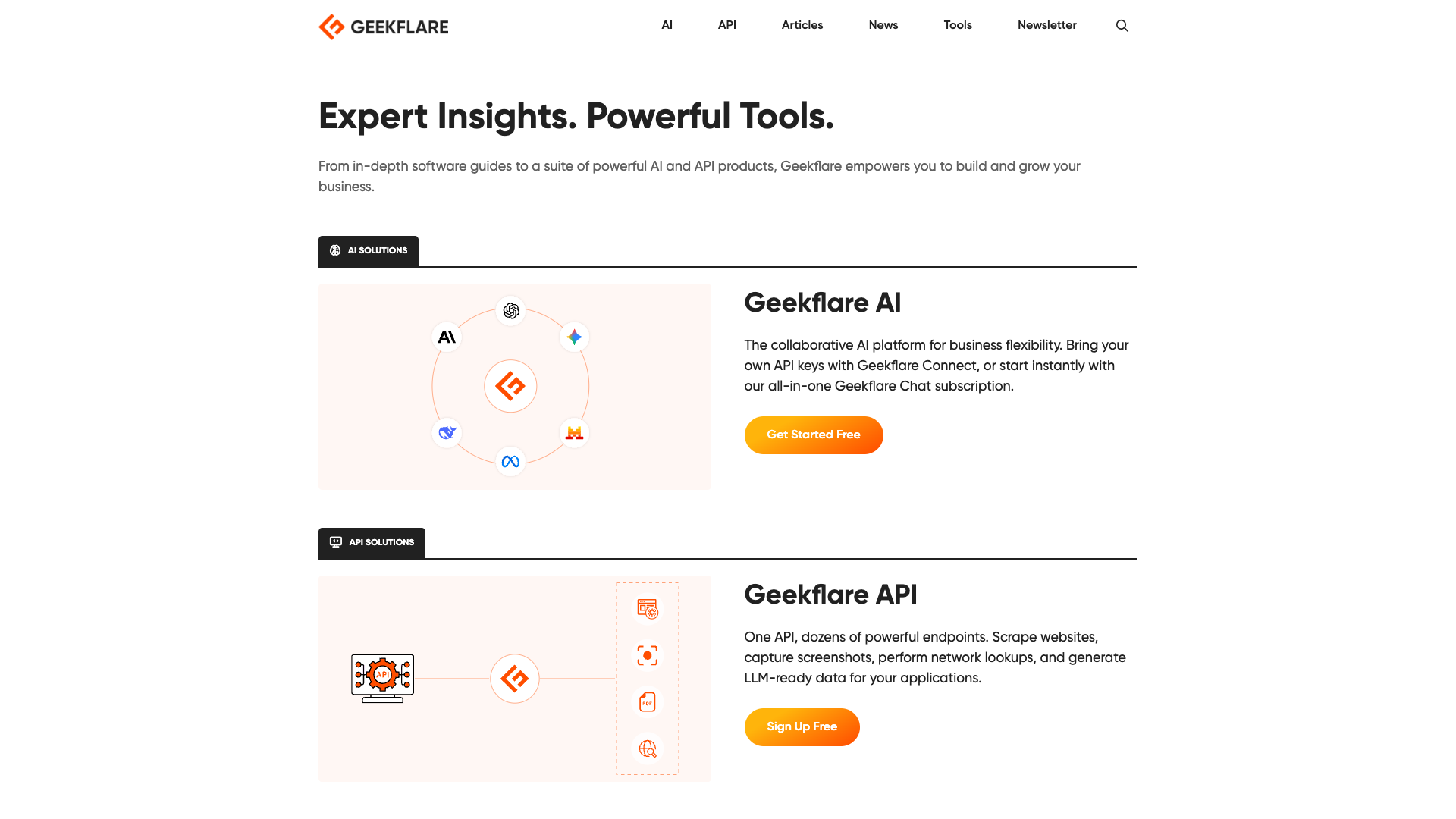Select Tools in the top navigation

[x=957, y=25]
